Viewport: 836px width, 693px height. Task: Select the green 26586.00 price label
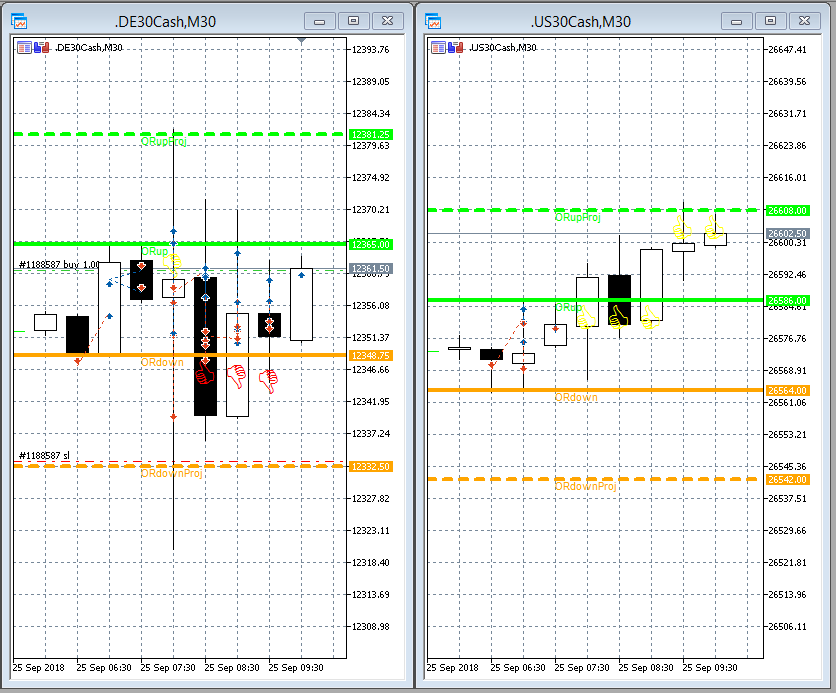point(787,301)
